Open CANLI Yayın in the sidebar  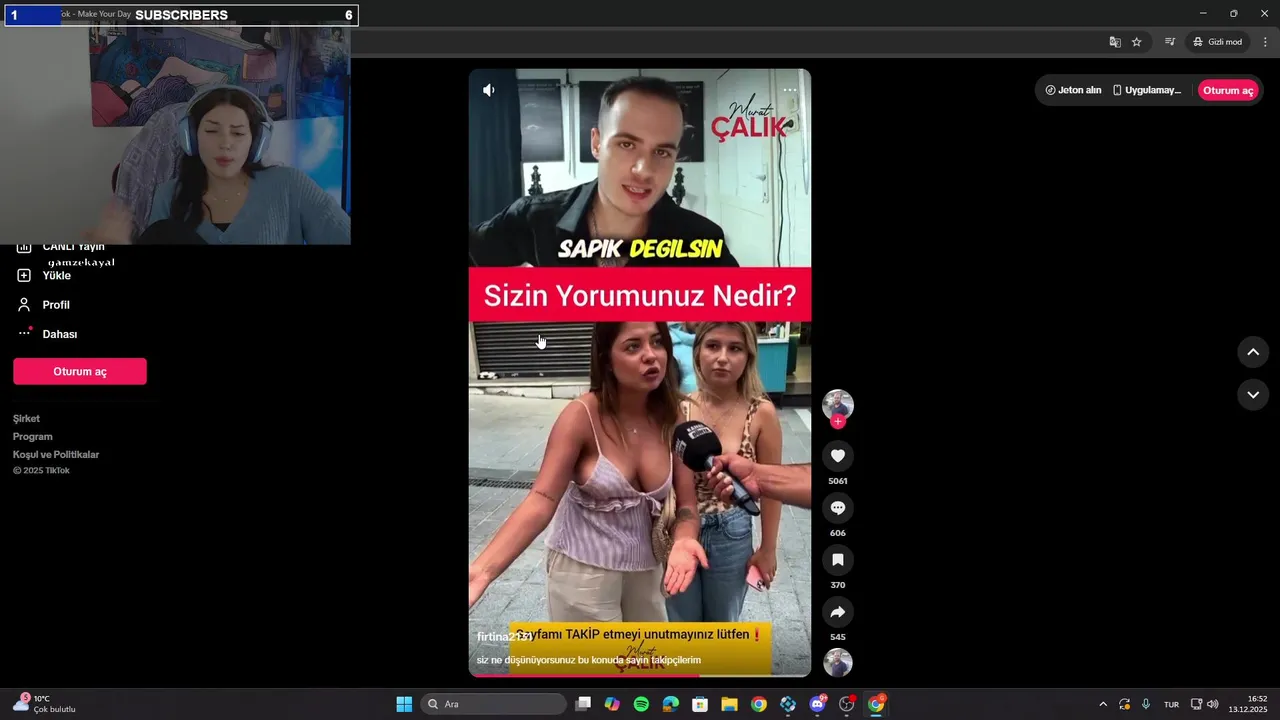pyautogui.click(x=60, y=247)
